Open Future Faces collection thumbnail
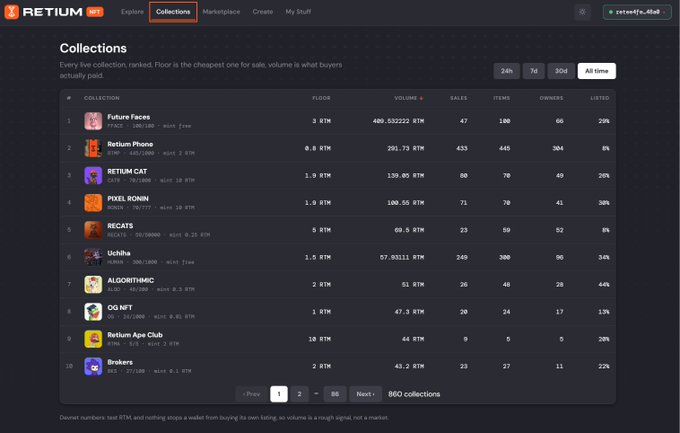The width and height of the screenshot is (680, 433). point(93,121)
